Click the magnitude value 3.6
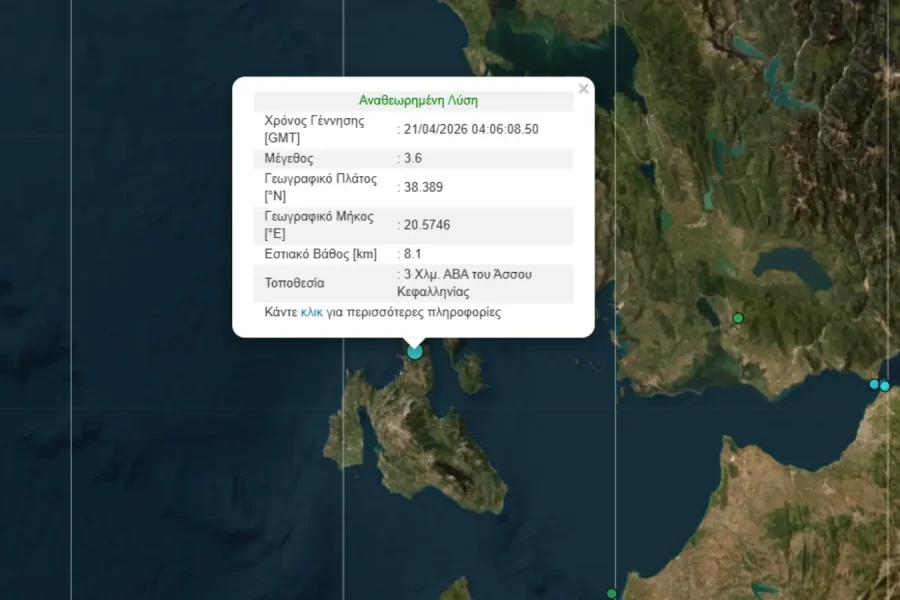The width and height of the screenshot is (900, 600). click(412, 158)
